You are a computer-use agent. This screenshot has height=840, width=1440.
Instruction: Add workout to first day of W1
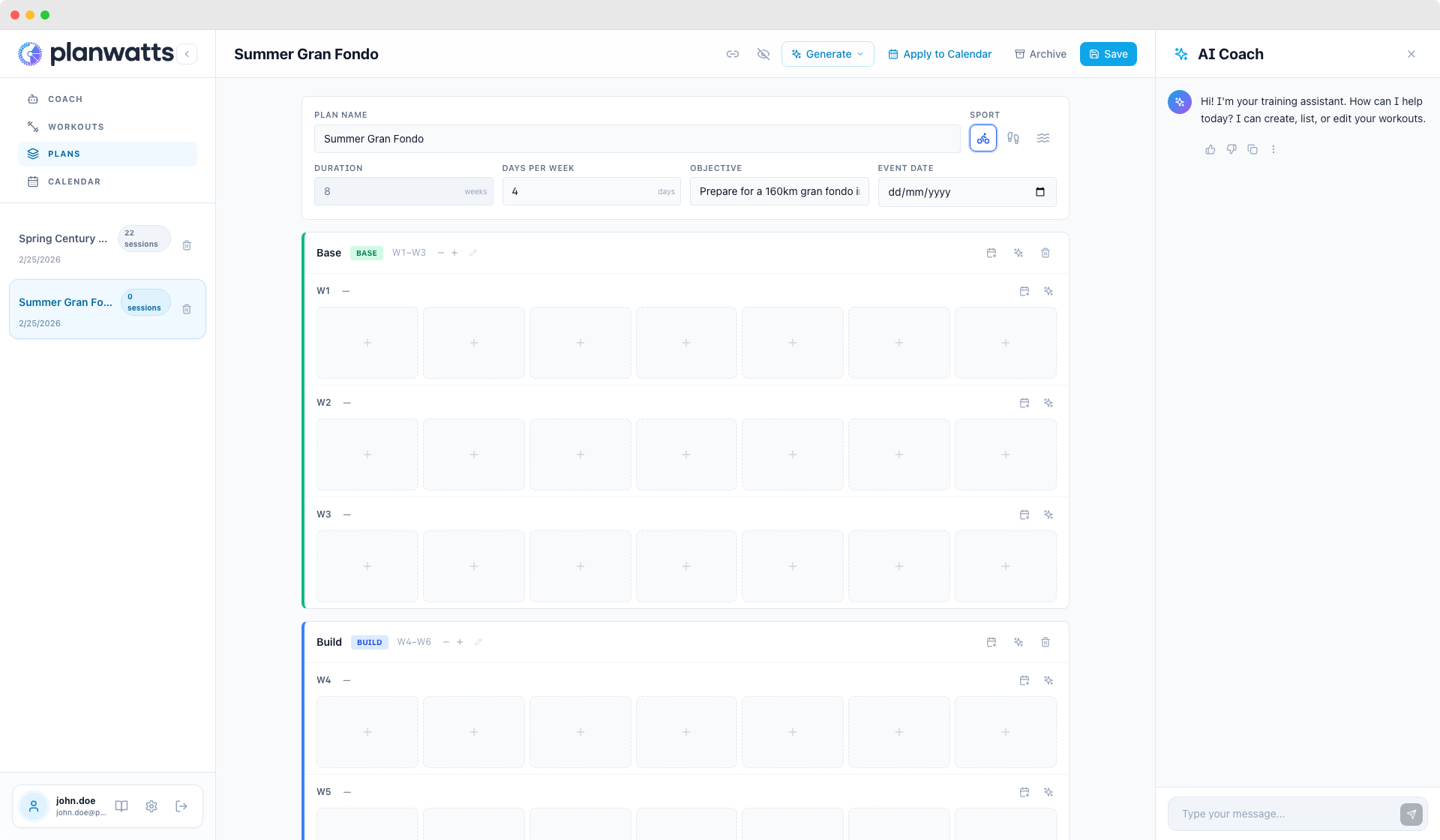click(367, 343)
